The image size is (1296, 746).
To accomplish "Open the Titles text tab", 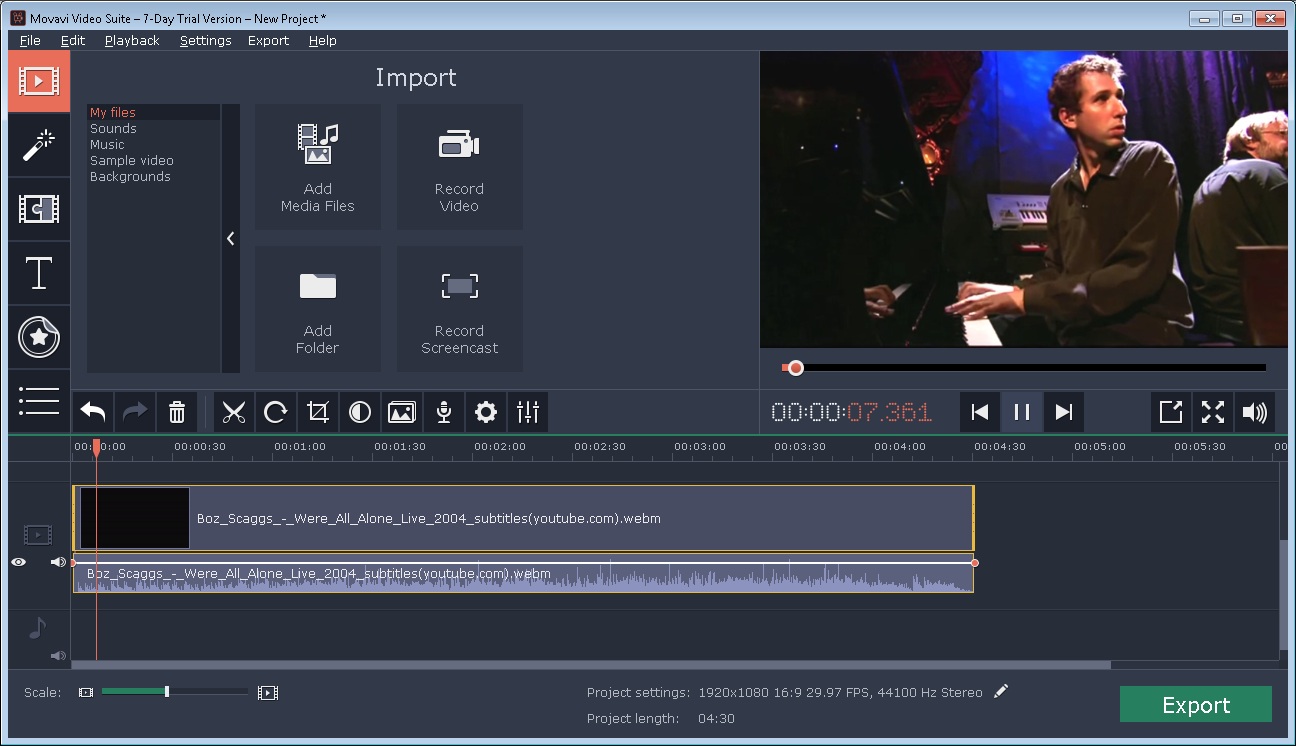I will click(x=39, y=273).
